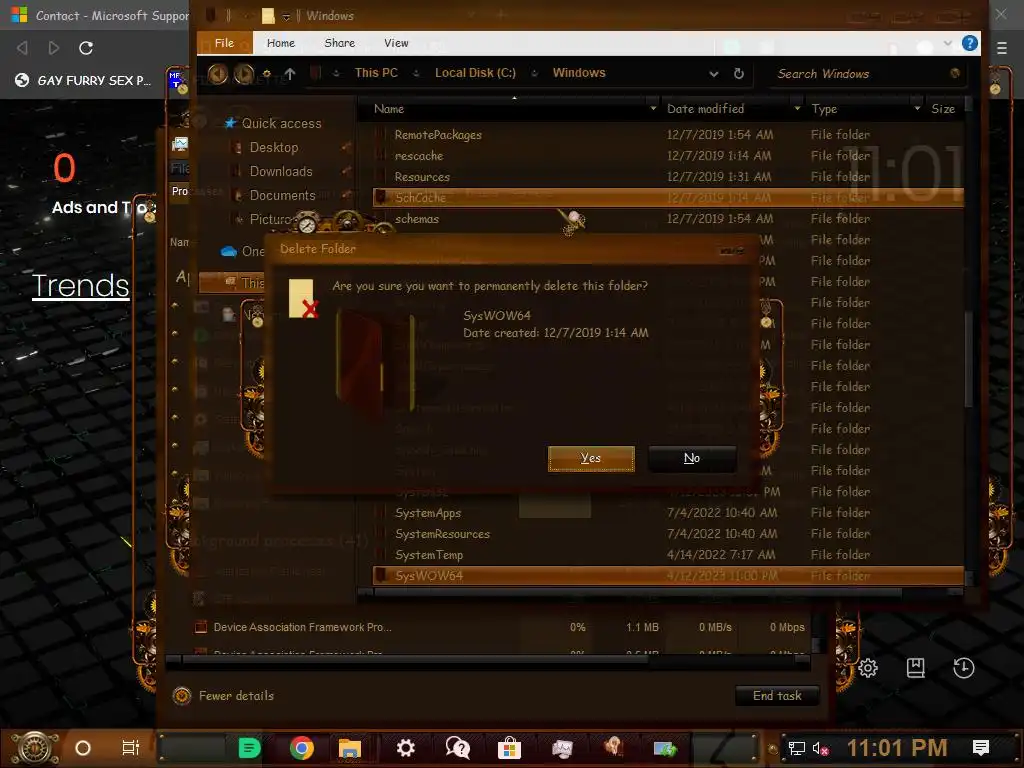
Task: Click End task in Task Manager
Action: click(x=777, y=696)
